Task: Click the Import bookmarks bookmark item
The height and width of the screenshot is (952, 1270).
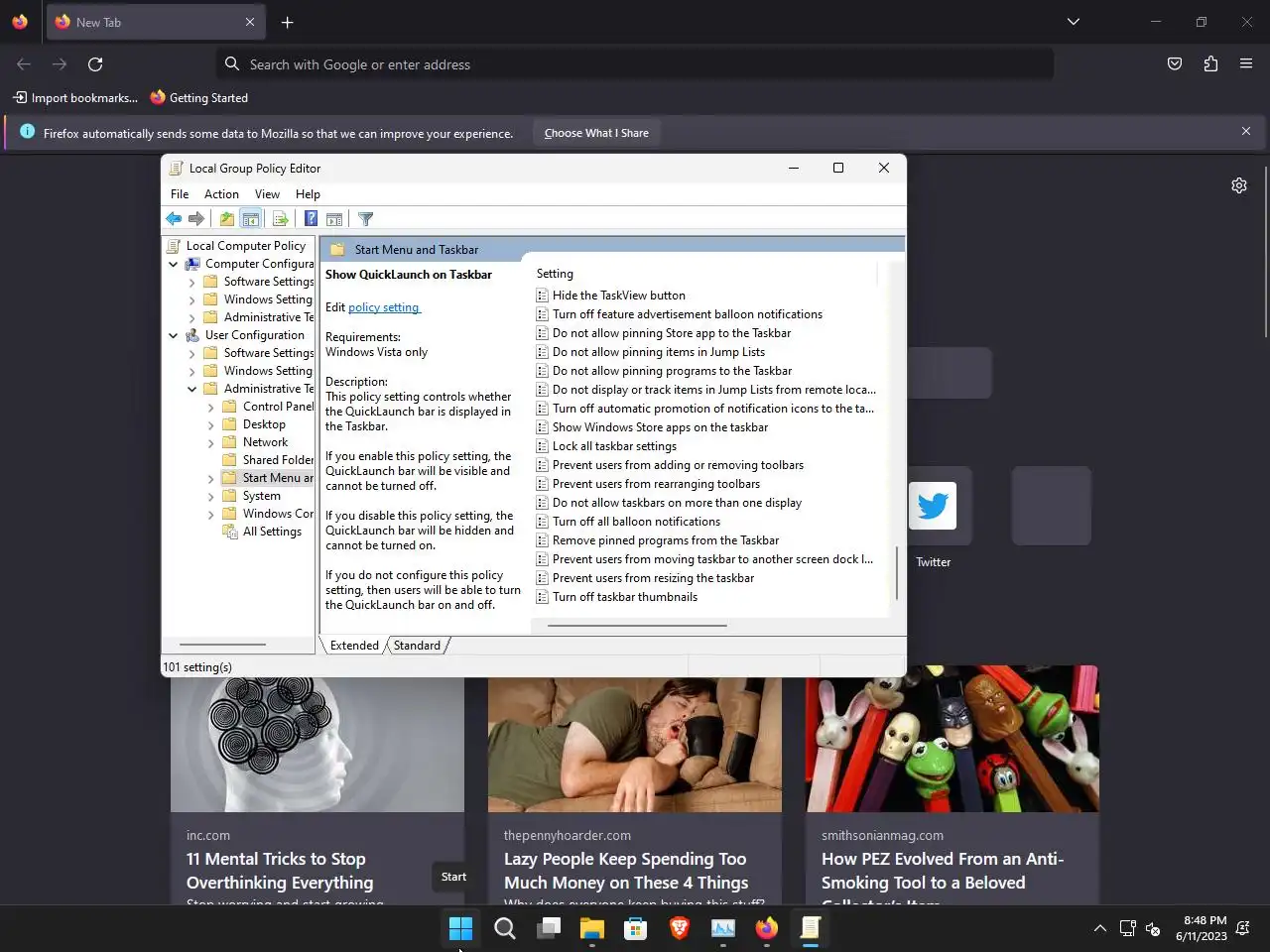Action: tap(75, 98)
